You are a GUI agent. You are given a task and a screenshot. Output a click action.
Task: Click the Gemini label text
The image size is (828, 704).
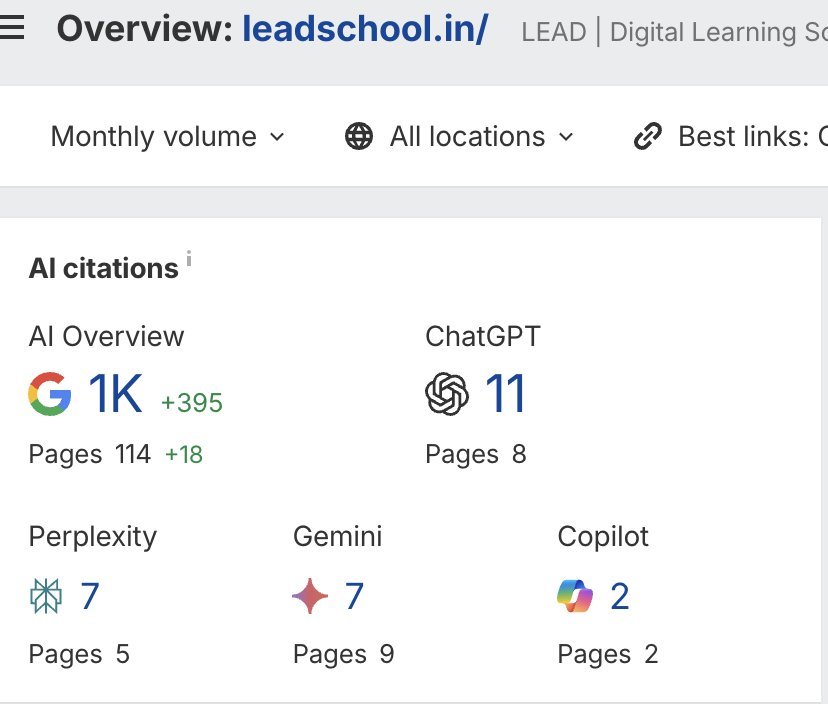337,537
